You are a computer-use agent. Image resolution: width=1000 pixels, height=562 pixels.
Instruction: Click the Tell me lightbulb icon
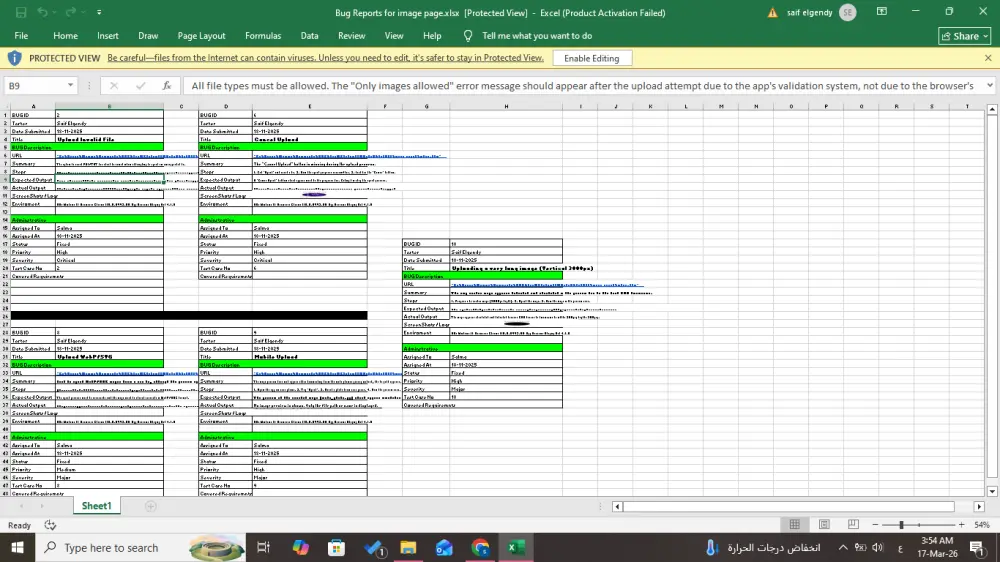click(468, 36)
